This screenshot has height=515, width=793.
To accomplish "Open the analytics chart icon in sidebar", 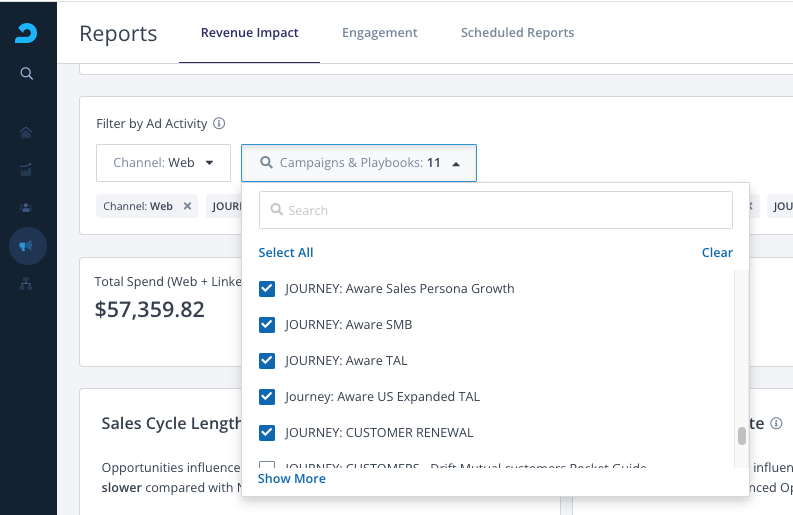I will pos(27,169).
